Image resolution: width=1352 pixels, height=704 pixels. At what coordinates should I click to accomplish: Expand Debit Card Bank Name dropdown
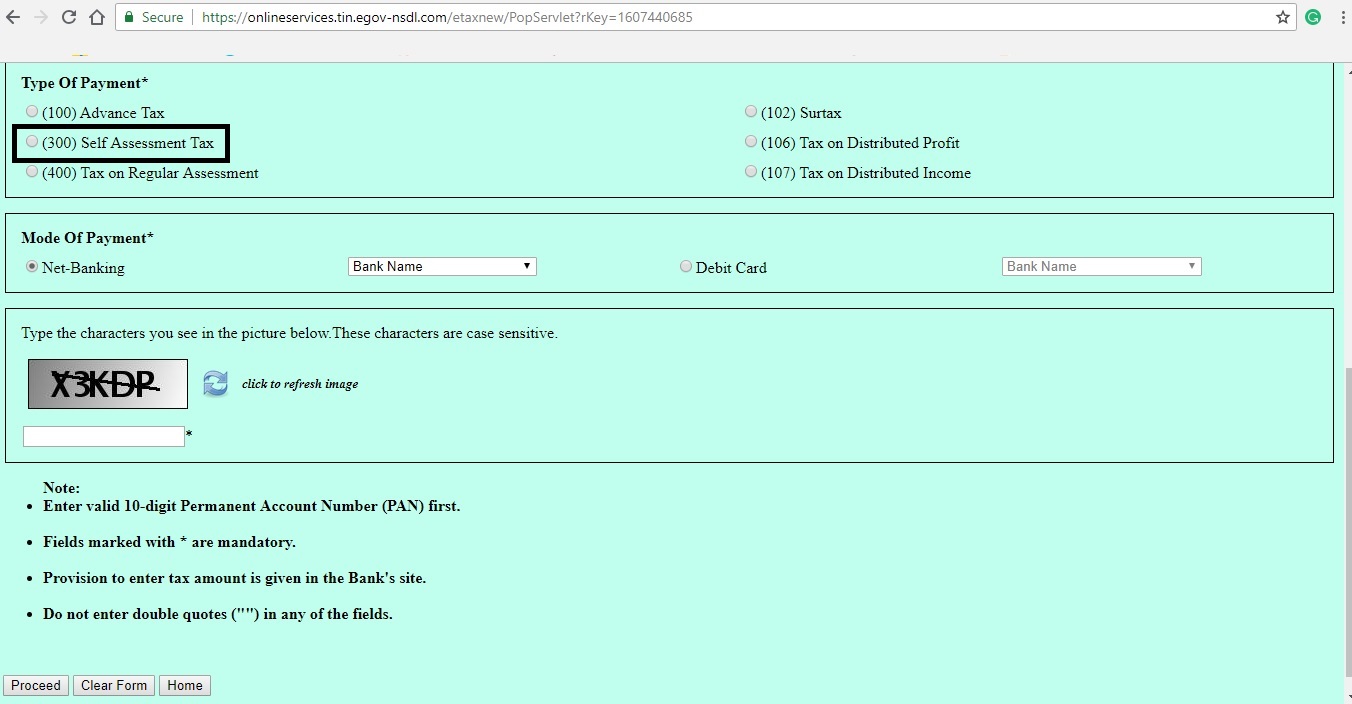(1101, 266)
